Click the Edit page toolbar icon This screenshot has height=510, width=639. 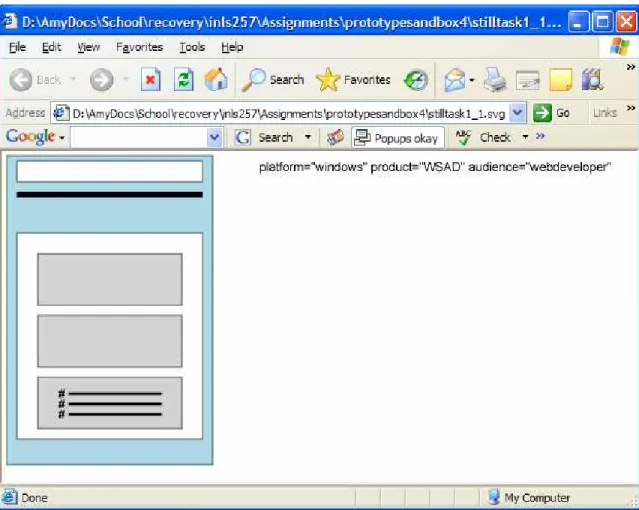pyautogui.click(x=527, y=80)
